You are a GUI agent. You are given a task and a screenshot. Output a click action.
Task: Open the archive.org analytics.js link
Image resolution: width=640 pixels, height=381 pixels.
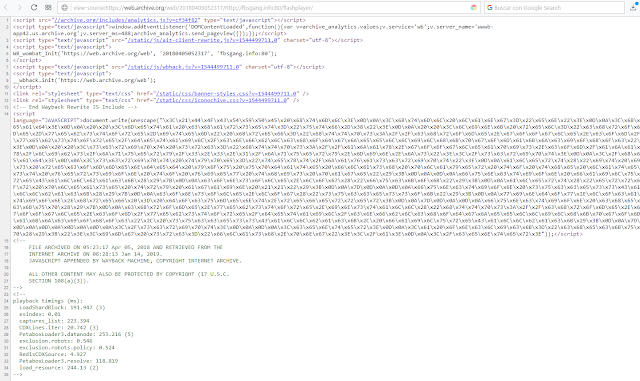pos(126,20)
